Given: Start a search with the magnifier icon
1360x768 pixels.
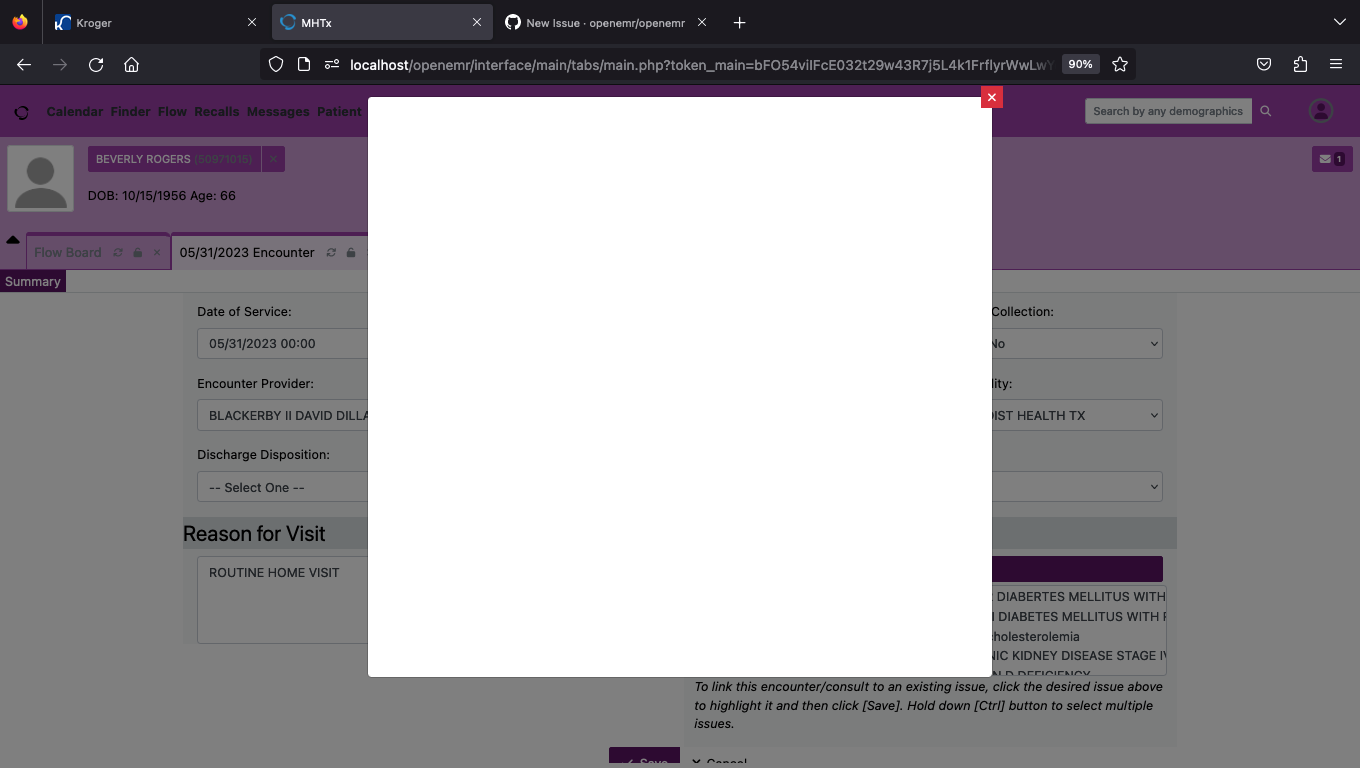Looking at the screenshot, I should point(1266,111).
